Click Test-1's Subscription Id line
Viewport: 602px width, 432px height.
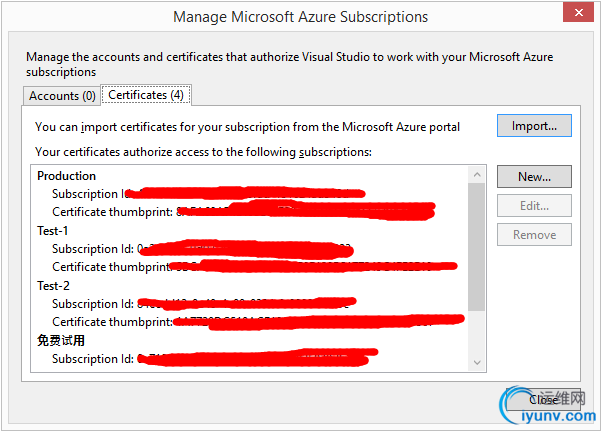(x=203, y=249)
